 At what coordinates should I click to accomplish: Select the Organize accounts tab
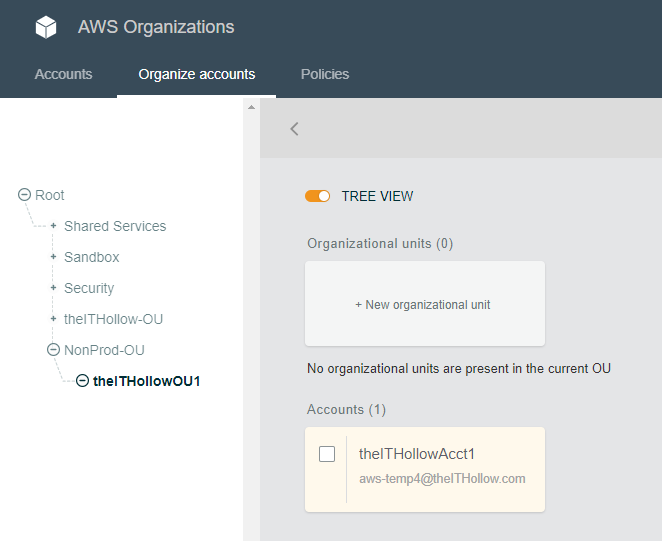click(x=196, y=74)
